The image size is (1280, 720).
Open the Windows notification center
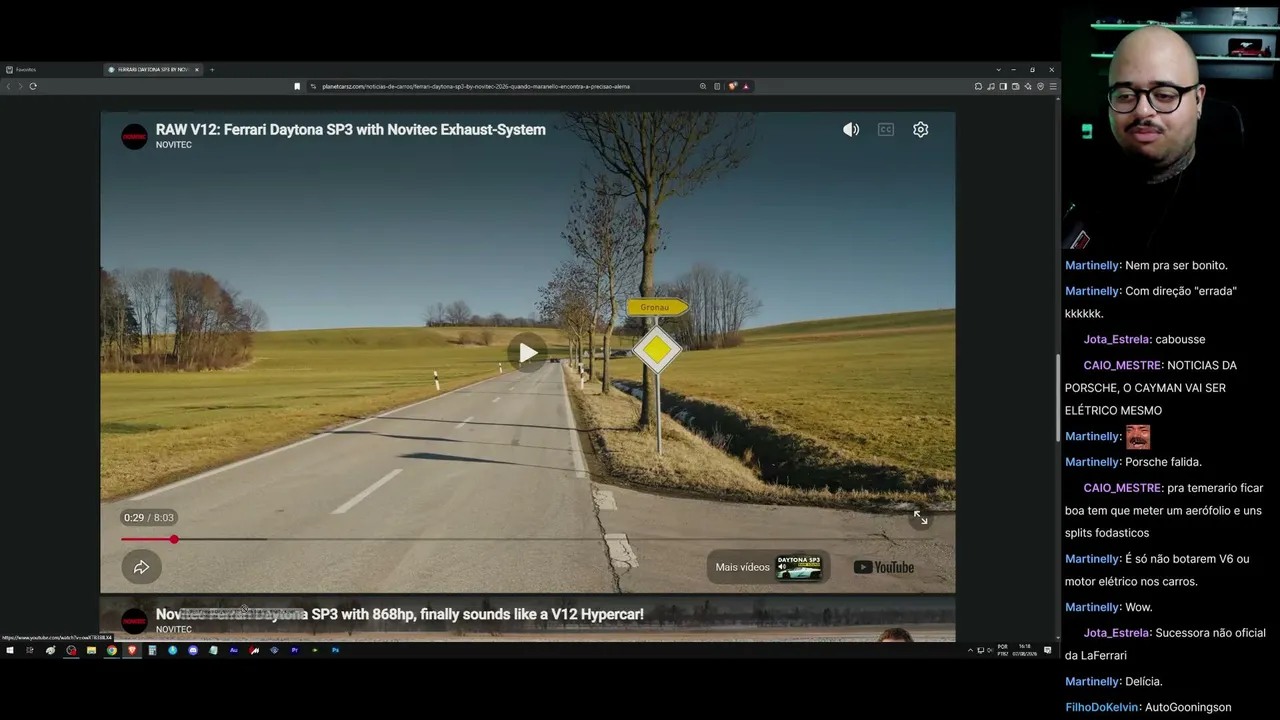[1048, 650]
